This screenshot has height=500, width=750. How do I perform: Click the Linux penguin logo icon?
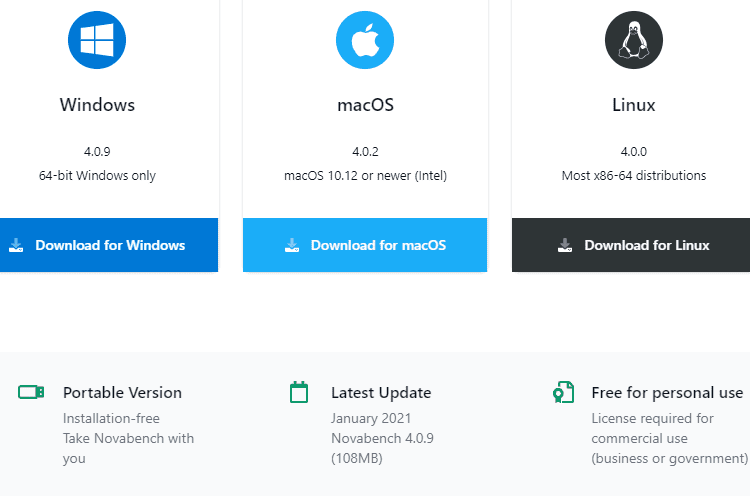click(634, 40)
